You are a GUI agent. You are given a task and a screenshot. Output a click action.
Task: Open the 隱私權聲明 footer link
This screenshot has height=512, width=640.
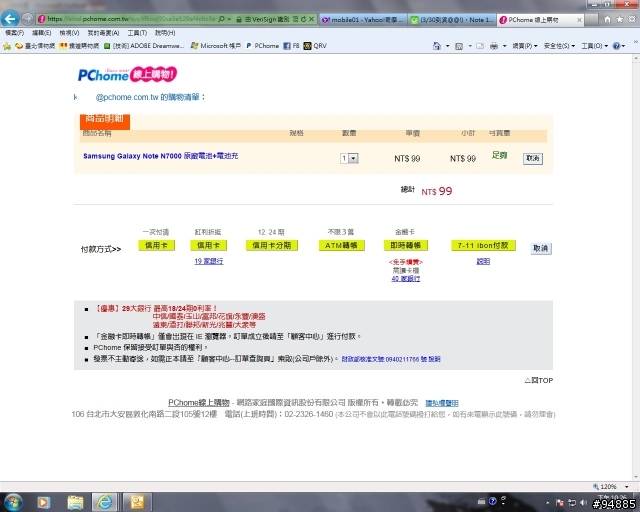[442, 403]
